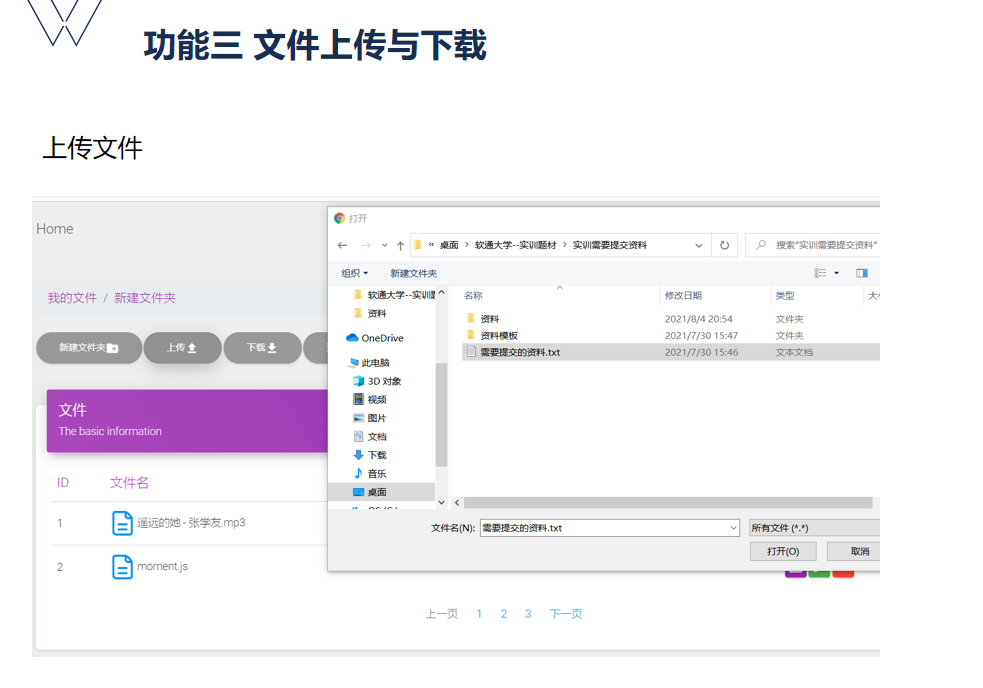Click the forward arrow in the Open dialog
Screen dimensions: 983x688
366,245
